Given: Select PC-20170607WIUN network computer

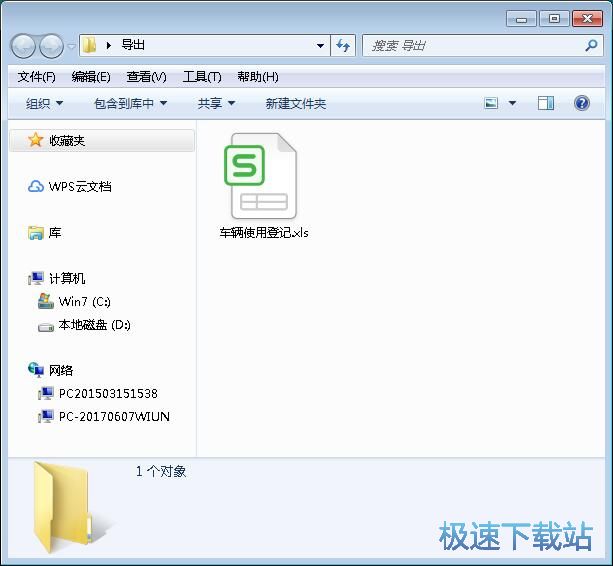Looking at the screenshot, I should click(114, 416).
